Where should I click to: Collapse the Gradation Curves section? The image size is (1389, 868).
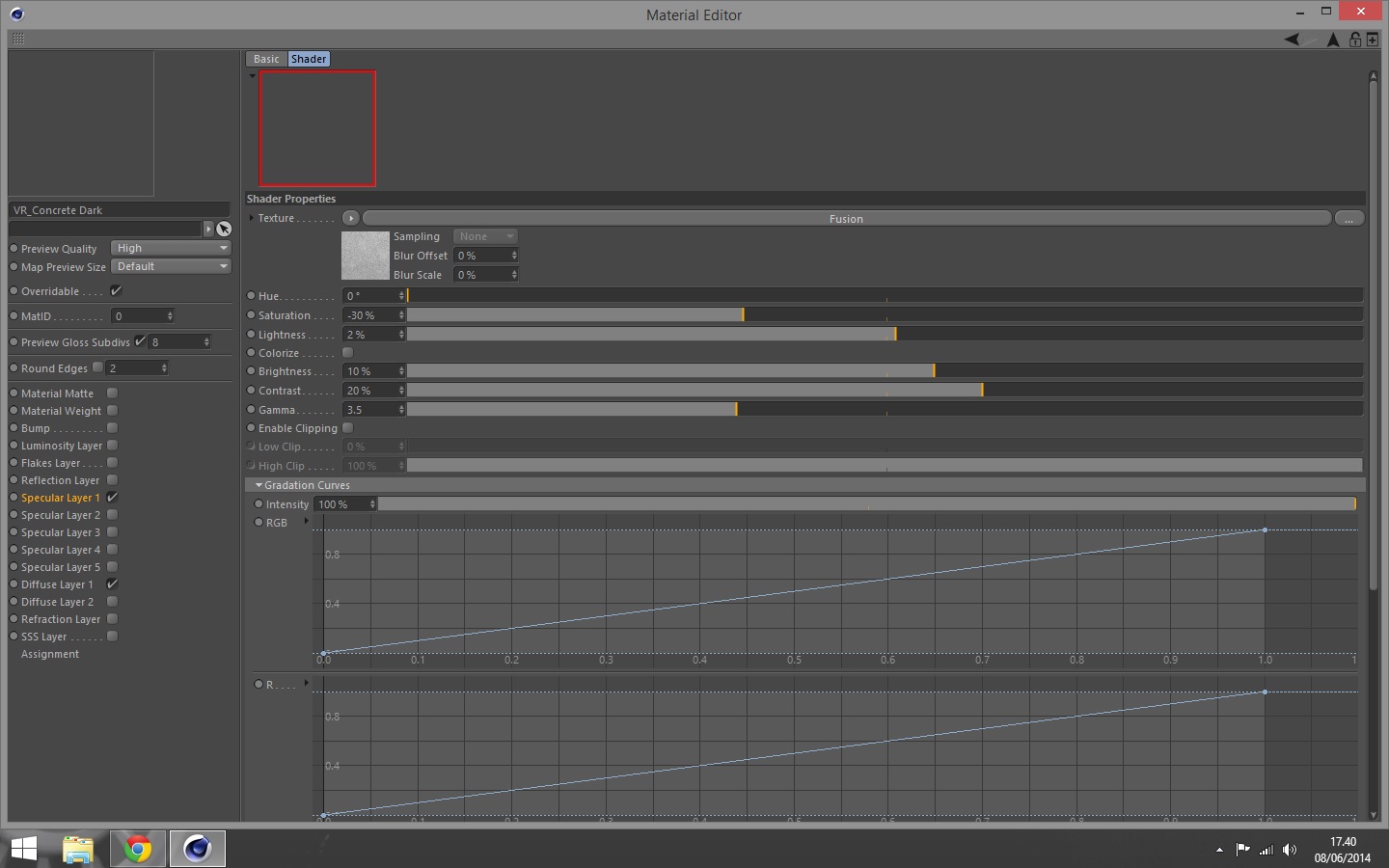[259, 485]
